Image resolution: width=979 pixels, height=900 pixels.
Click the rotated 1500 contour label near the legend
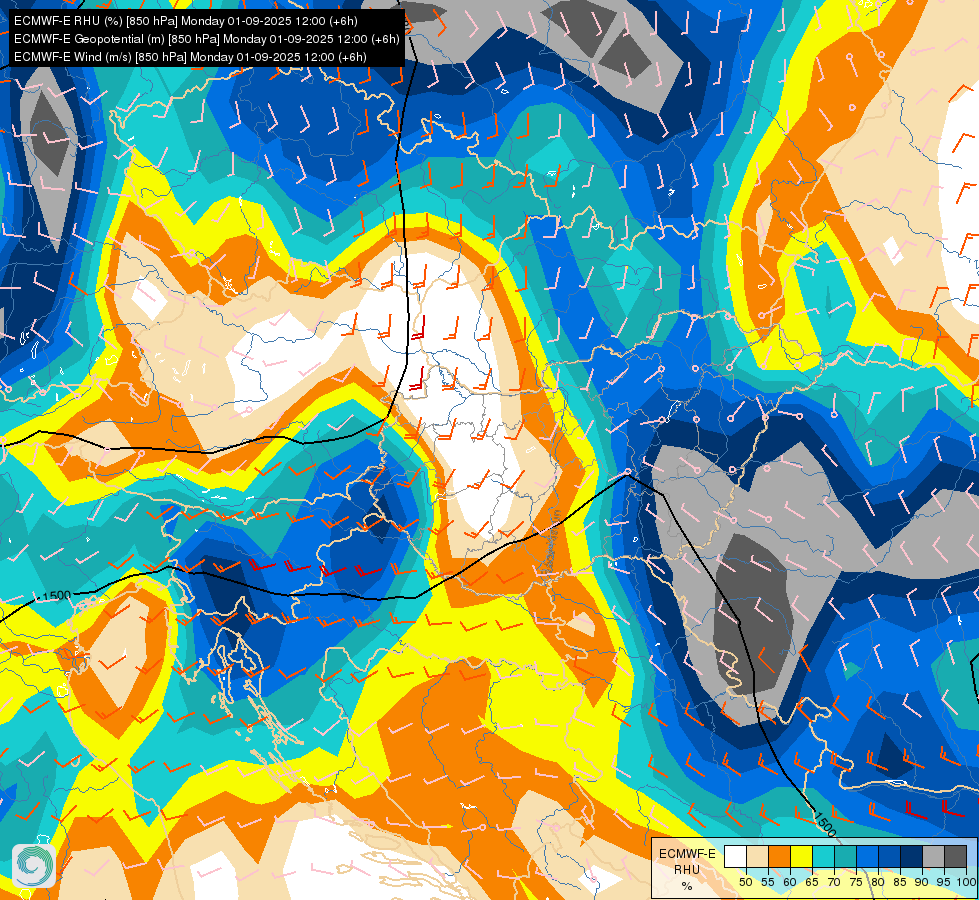[825, 823]
